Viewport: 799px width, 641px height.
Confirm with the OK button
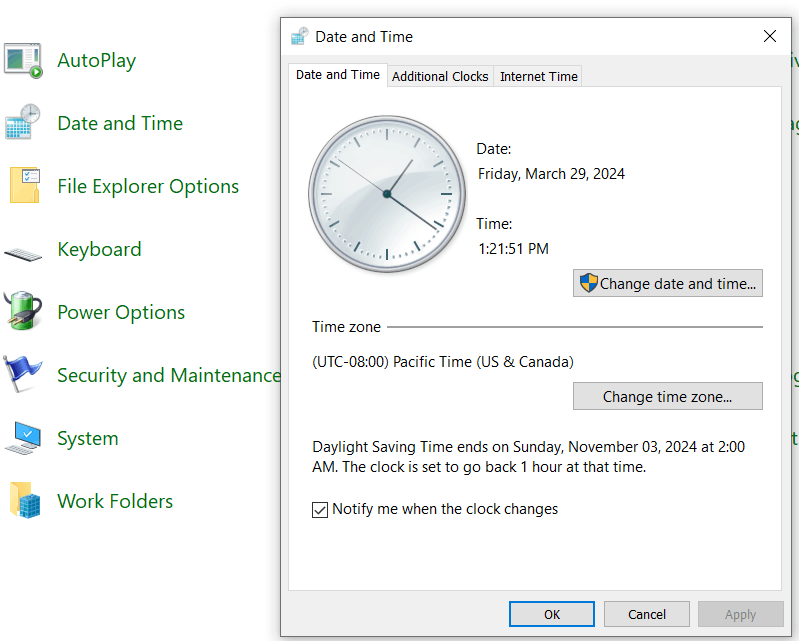pyautogui.click(x=551, y=614)
